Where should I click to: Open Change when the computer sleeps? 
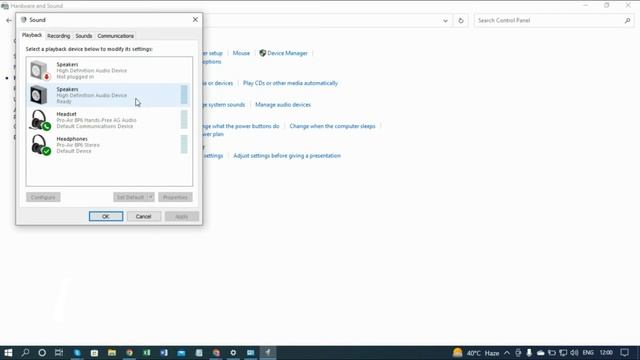(332, 126)
